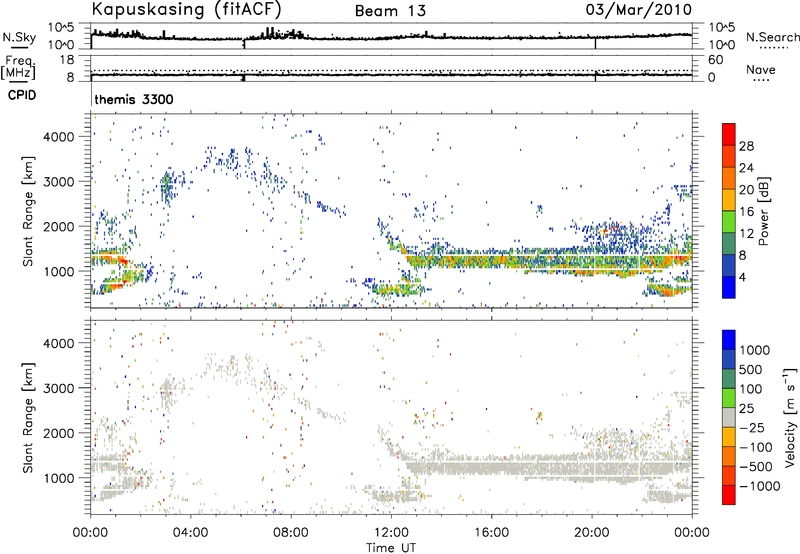Click the Time UT axis label
The width and height of the screenshot is (800, 554).
click(391, 548)
